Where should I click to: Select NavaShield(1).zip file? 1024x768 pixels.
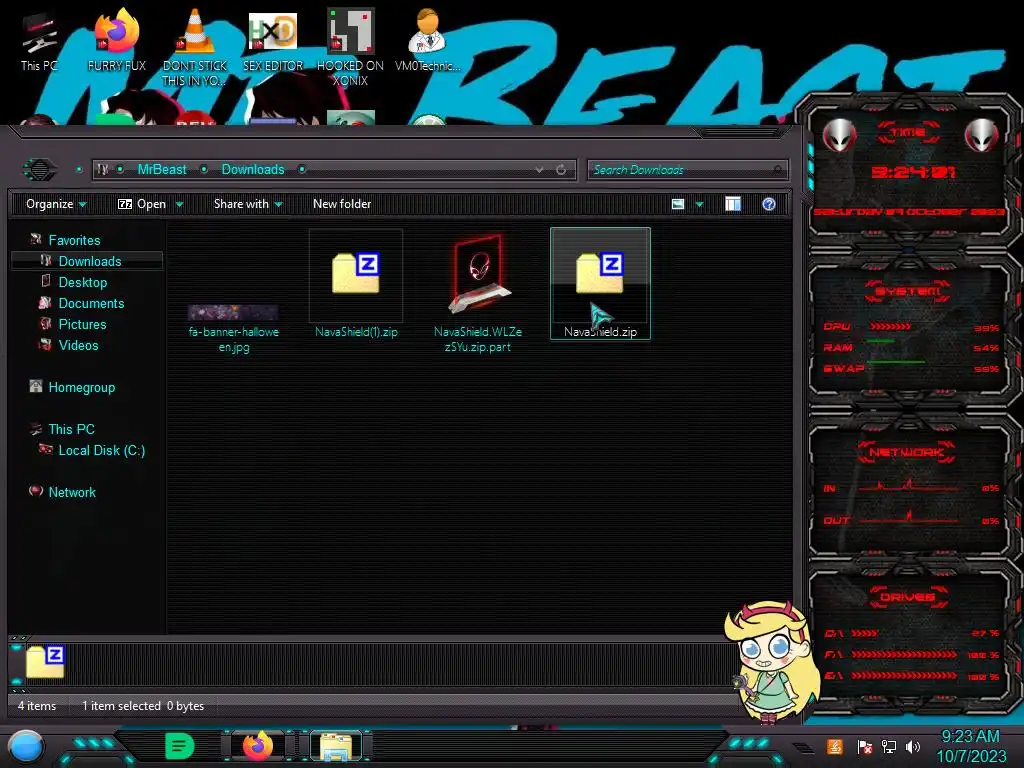point(356,283)
